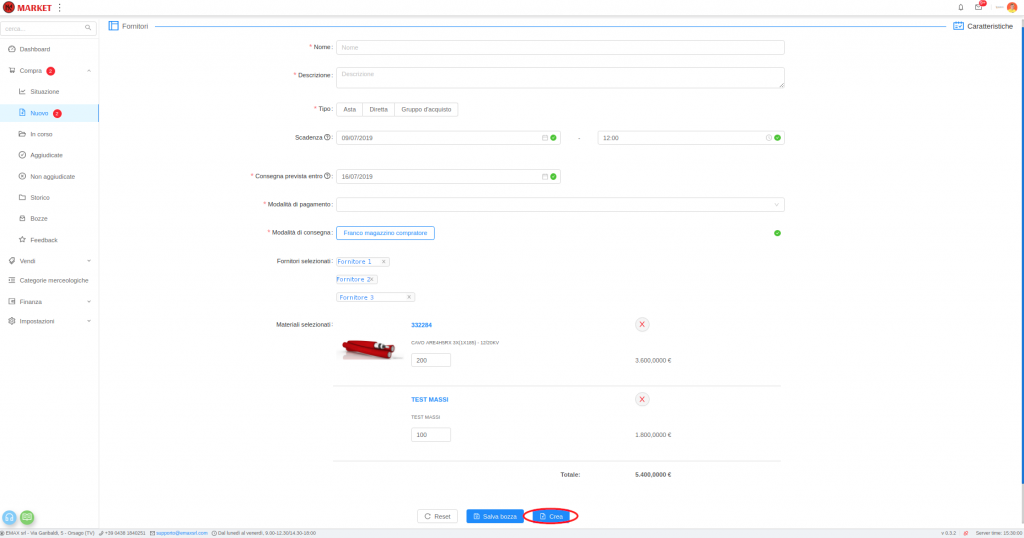
Task: Choose Gruppo d'acquisto type
Action: coord(426,109)
